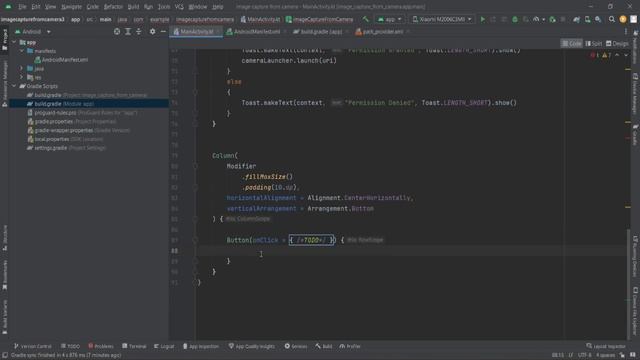This screenshot has width=640, height=360.
Task: Open the Refactor menu
Action: (x=113, y=7)
